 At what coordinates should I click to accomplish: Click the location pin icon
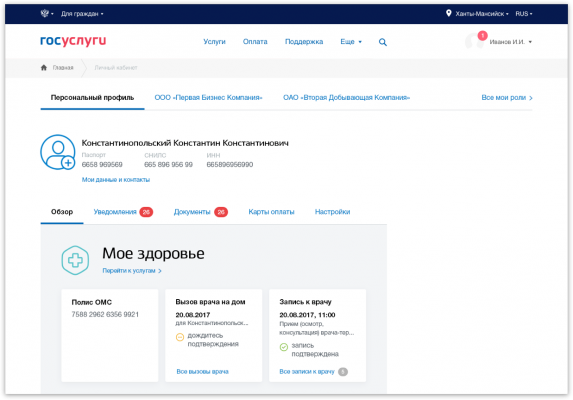click(x=448, y=14)
